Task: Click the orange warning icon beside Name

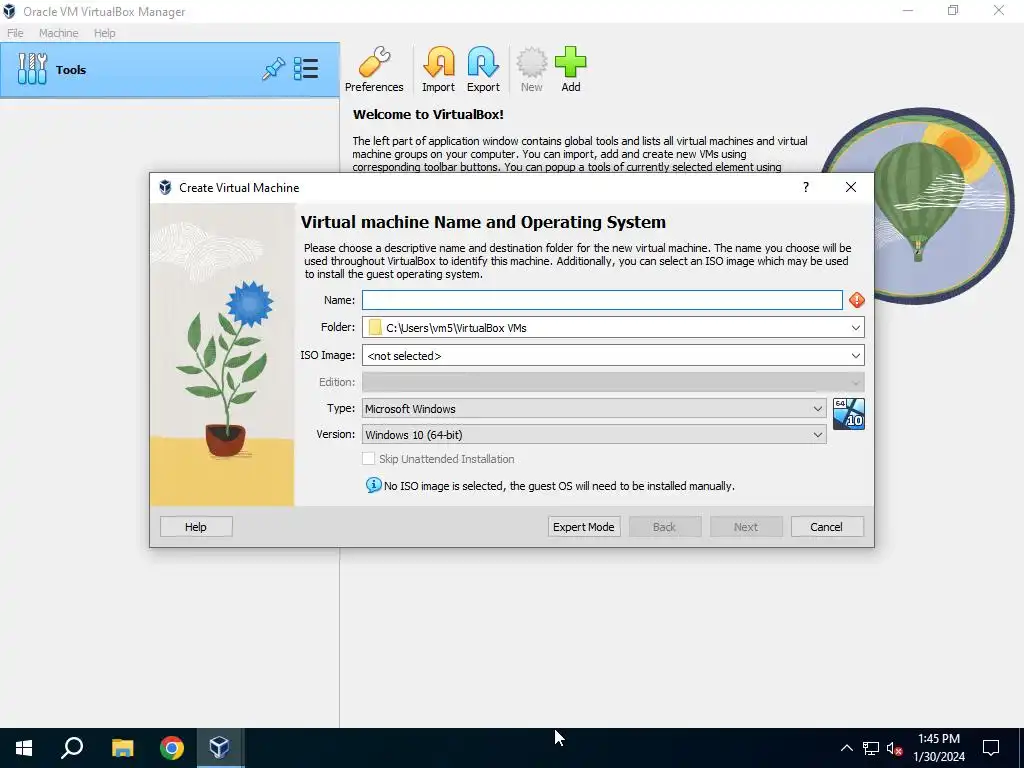Action: (856, 300)
